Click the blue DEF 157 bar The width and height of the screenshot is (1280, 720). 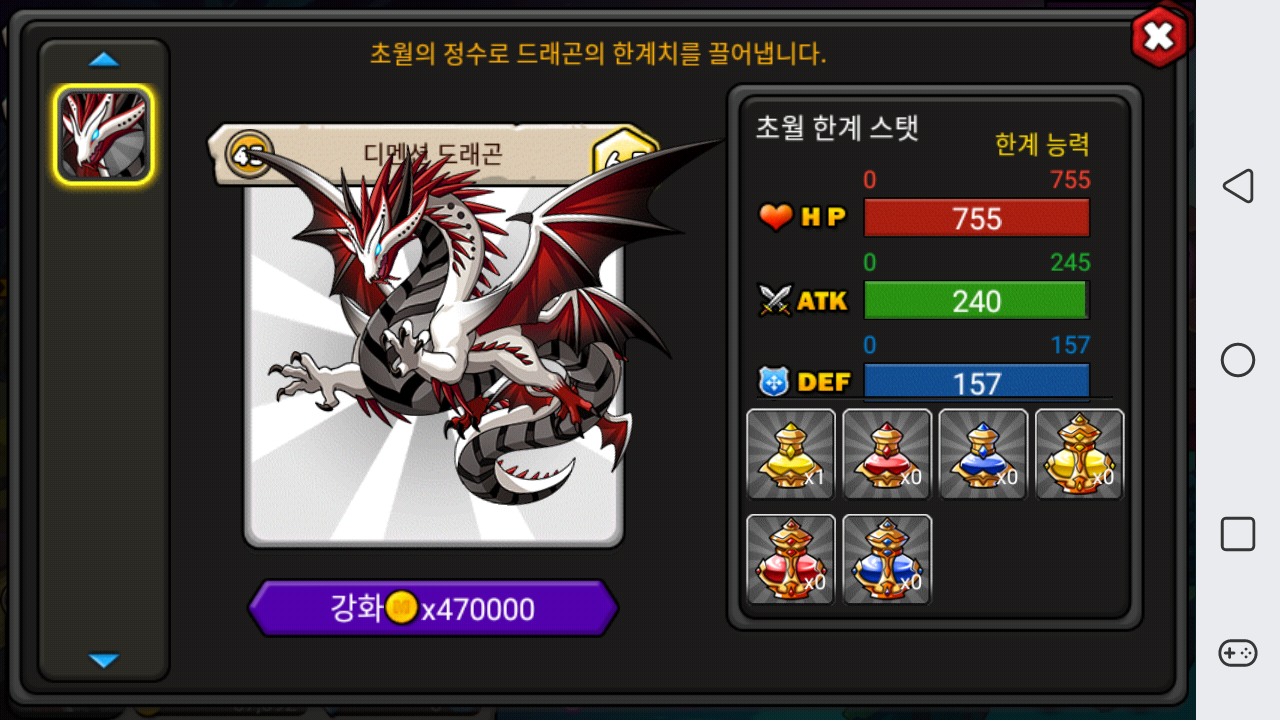pos(976,382)
